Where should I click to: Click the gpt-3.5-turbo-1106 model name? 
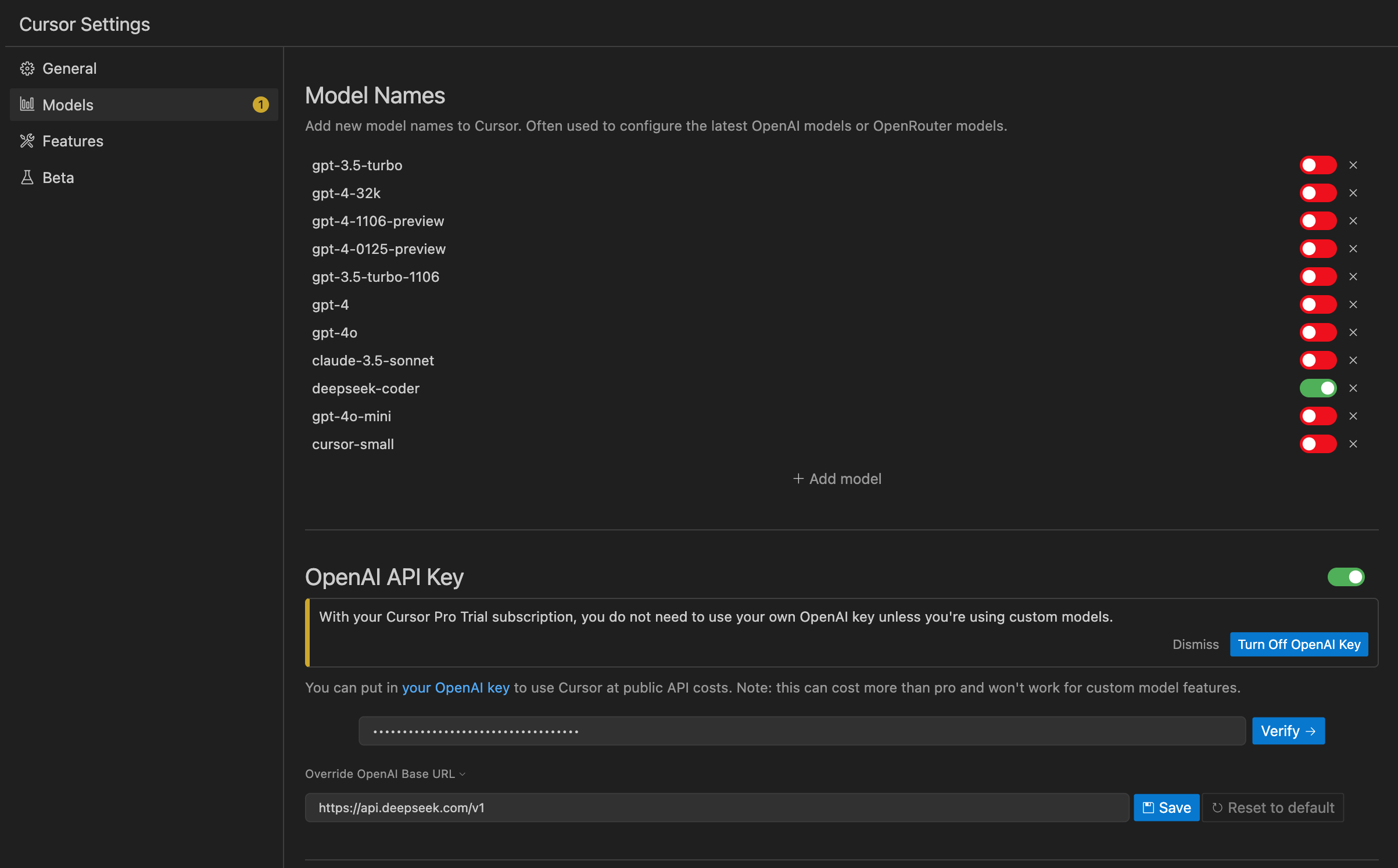coord(375,277)
